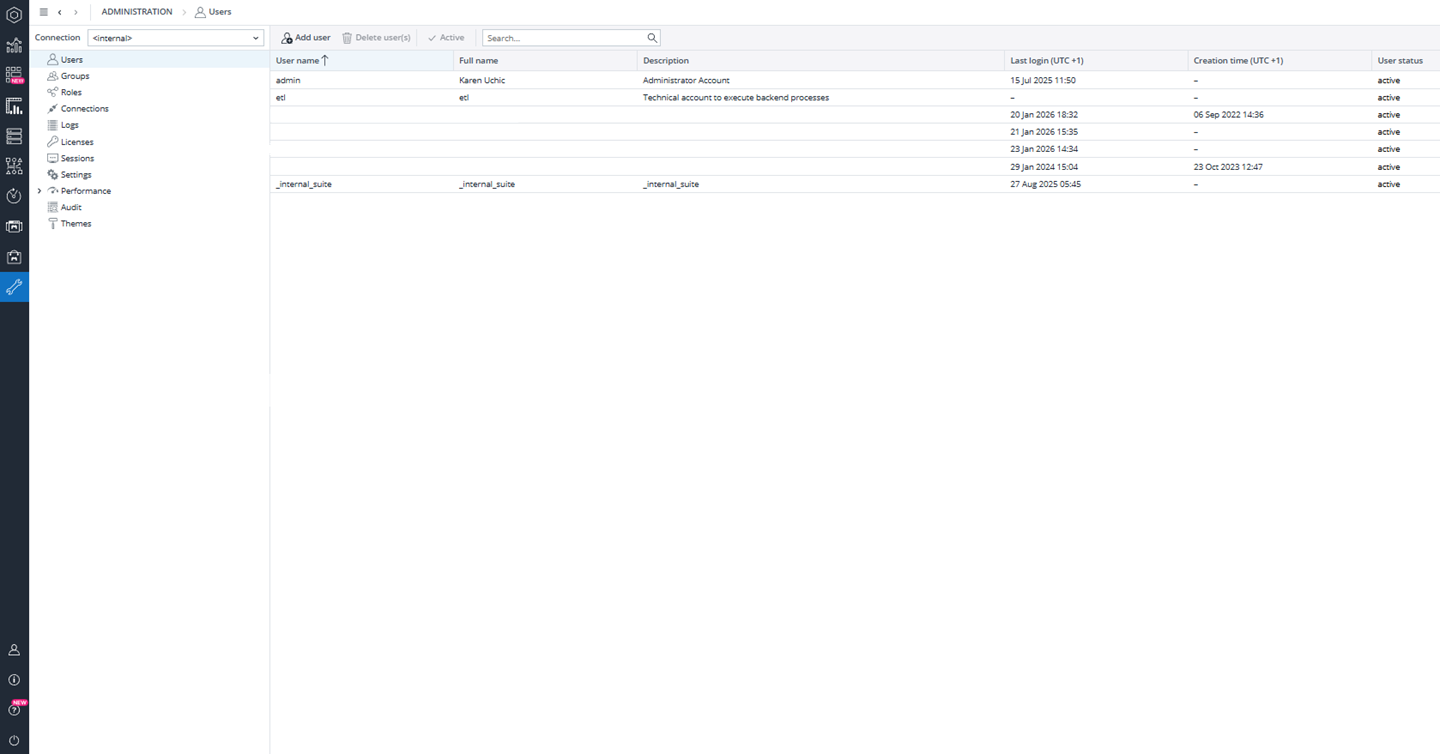
Task: Toggle the Active user status button
Action: (x=446, y=38)
